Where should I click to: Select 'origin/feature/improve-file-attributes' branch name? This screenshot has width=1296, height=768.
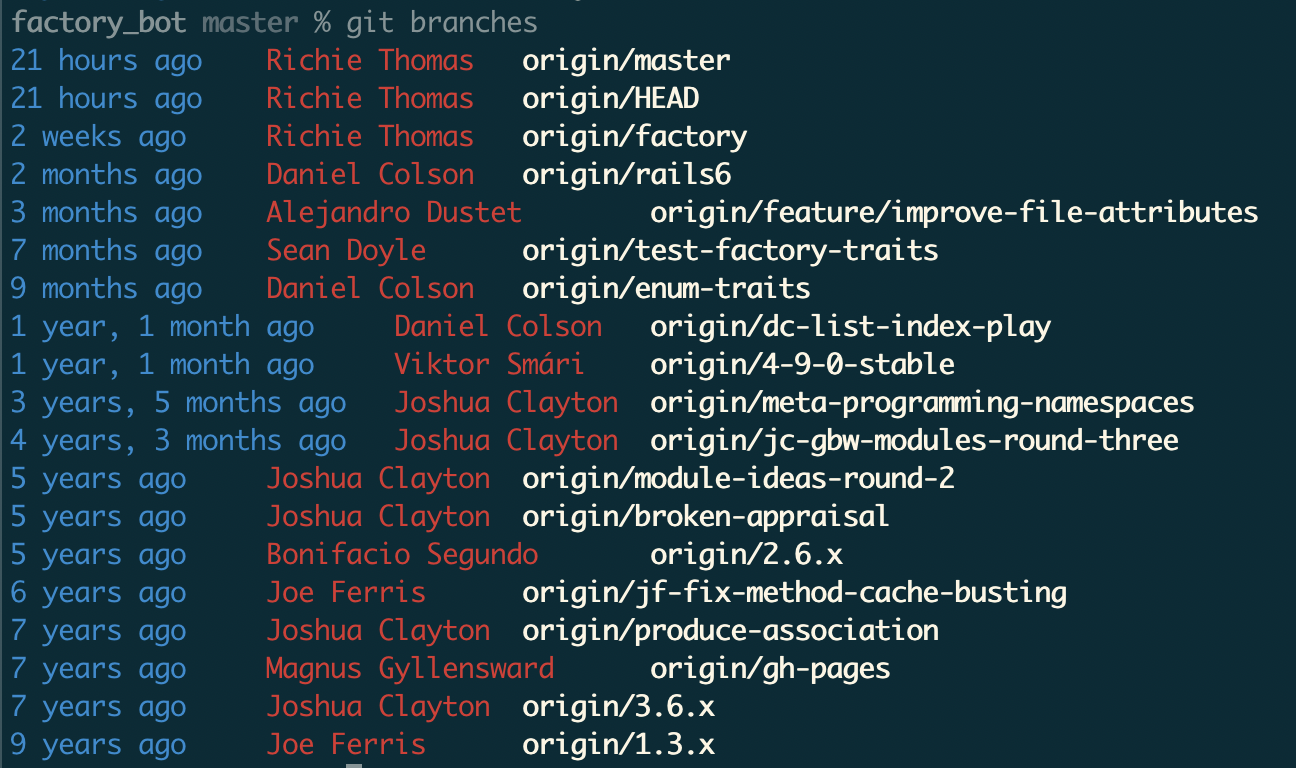point(954,213)
